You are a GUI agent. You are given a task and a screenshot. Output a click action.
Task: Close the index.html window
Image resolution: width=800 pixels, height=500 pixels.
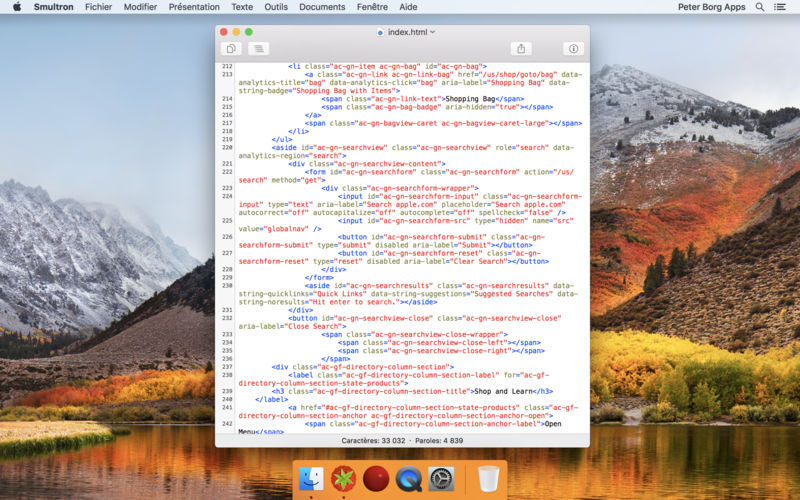[223, 32]
